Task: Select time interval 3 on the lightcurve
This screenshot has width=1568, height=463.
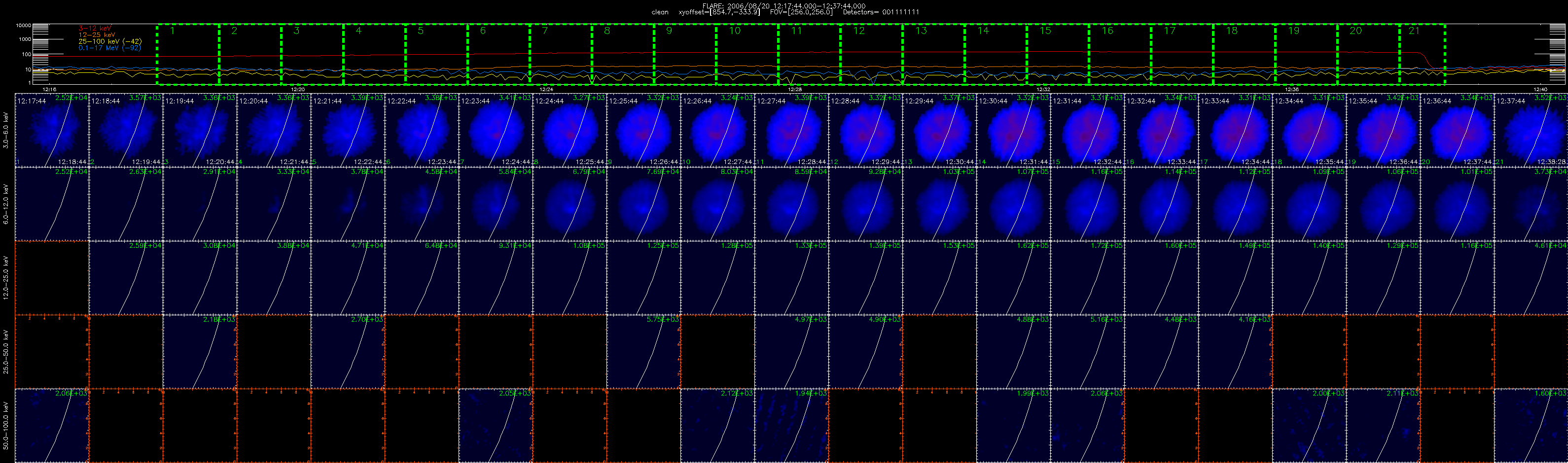Action: [x=312, y=54]
